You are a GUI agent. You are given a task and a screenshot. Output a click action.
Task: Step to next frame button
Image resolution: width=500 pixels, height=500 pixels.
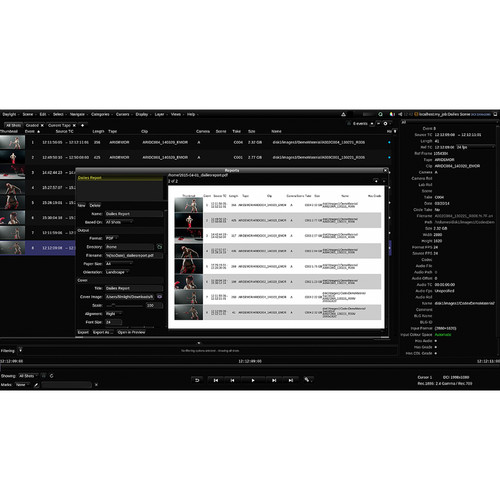tap(274, 380)
